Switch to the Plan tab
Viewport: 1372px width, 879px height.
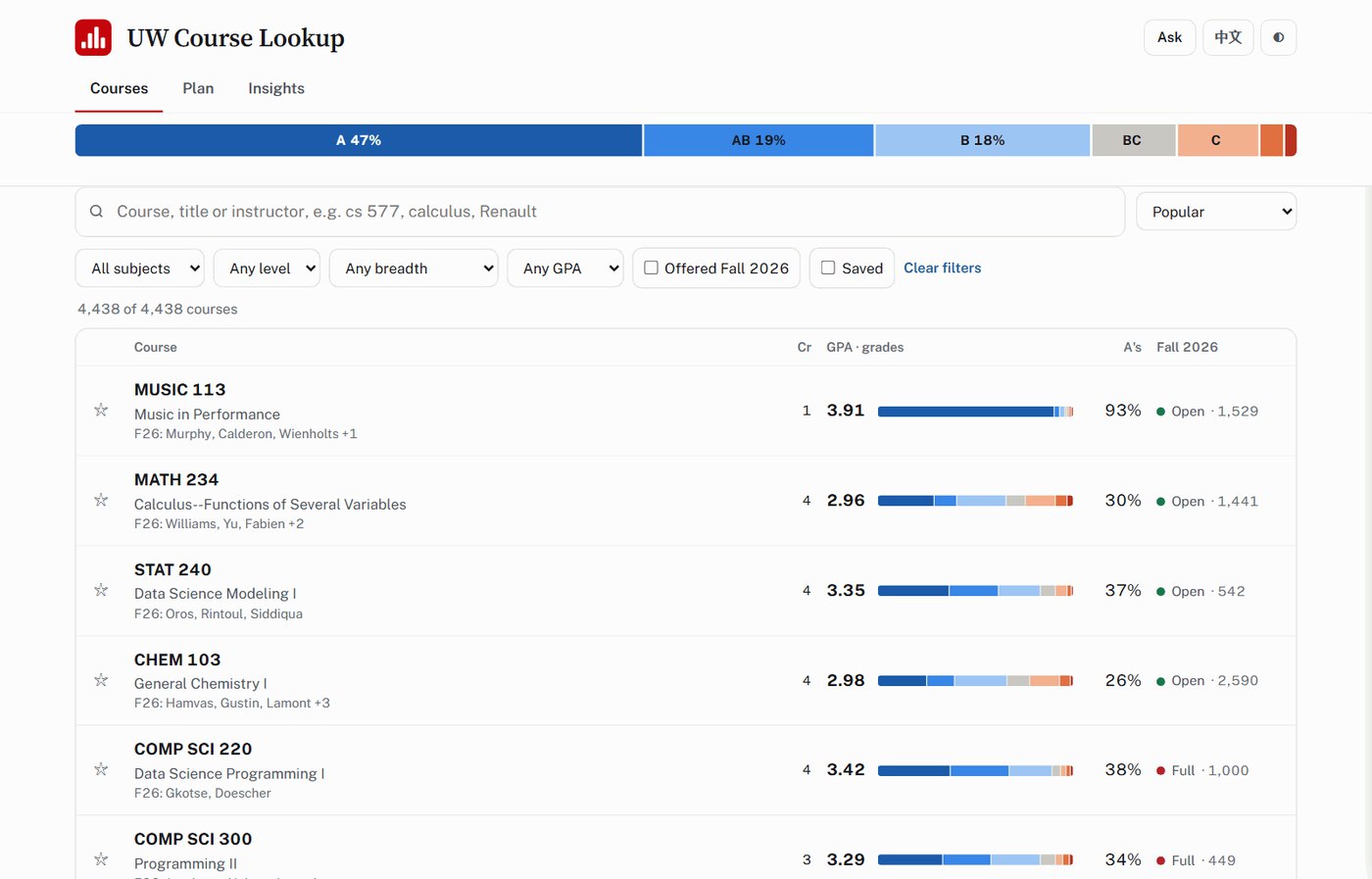tap(198, 88)
